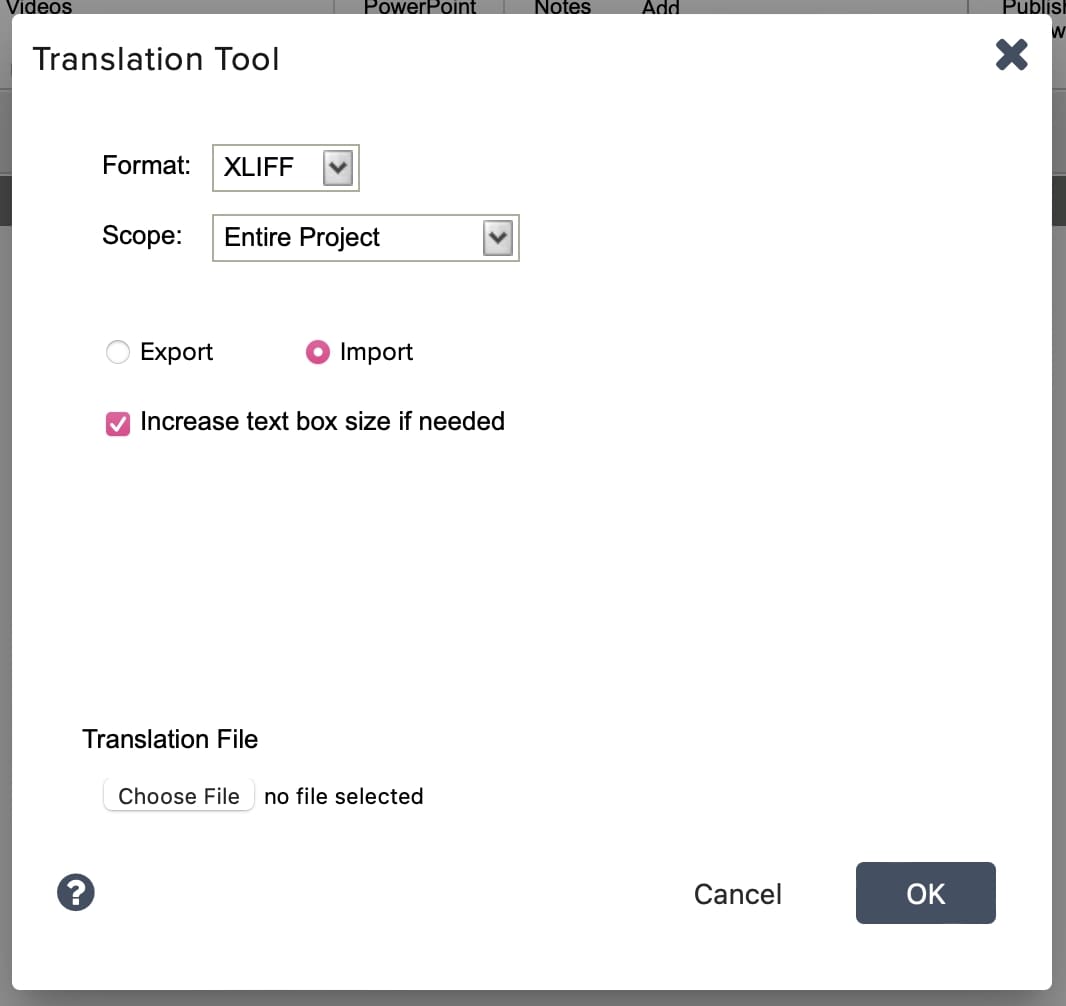
Task: Dismiss the dialog with Cancel
Action: (737, 894)
